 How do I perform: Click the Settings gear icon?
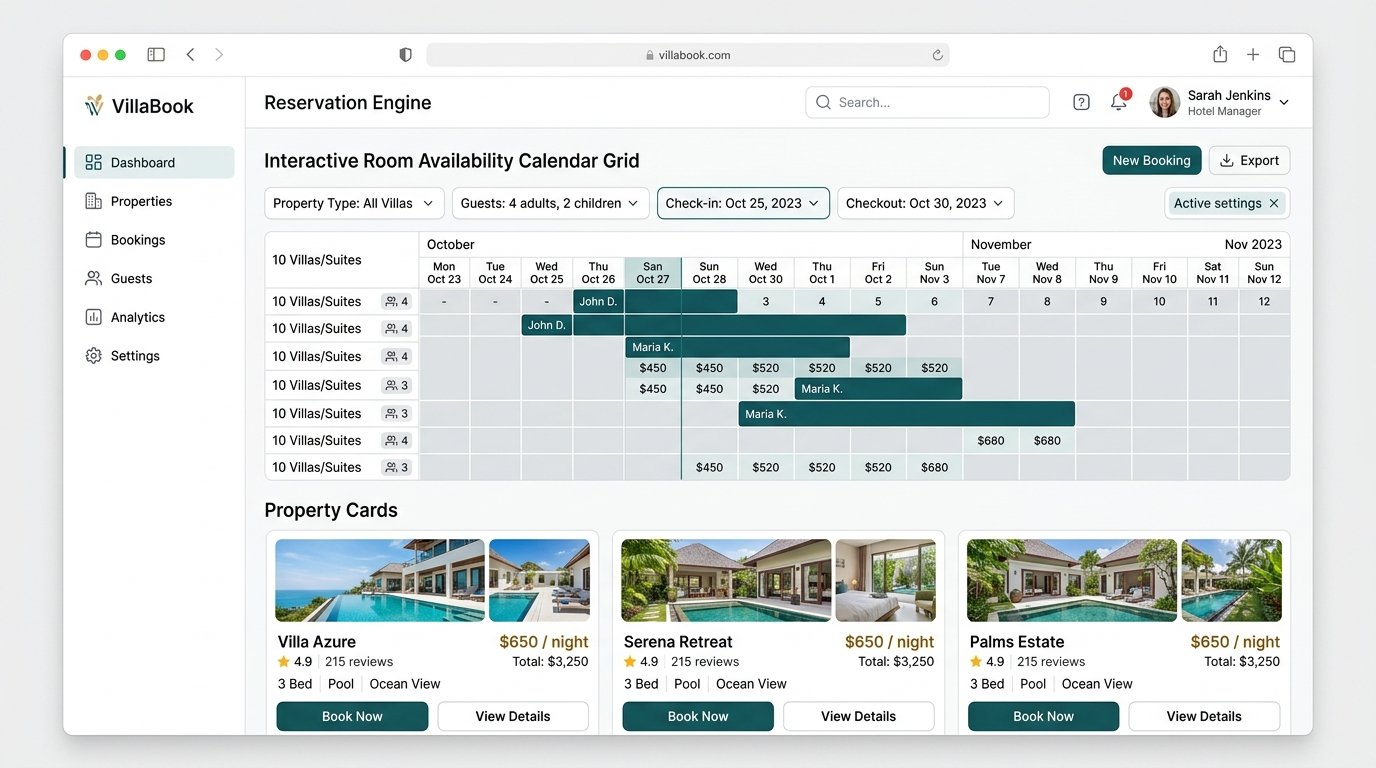pos(94,356)
